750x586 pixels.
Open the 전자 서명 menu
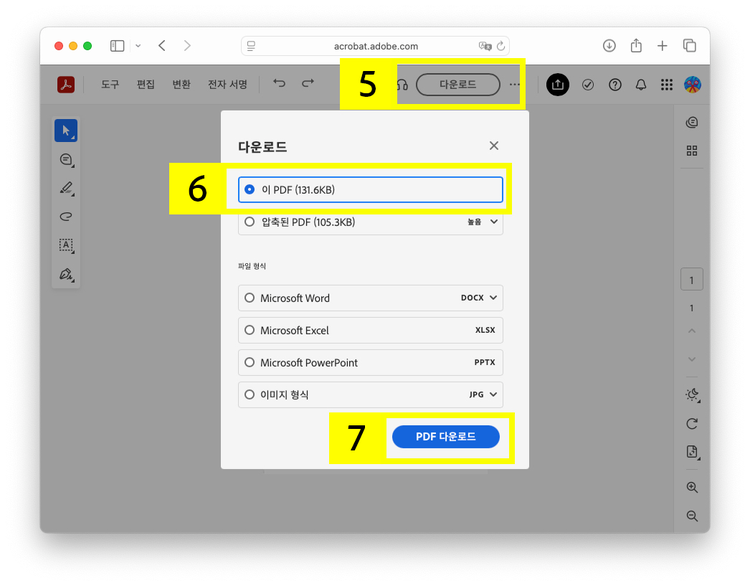[227, 85]
